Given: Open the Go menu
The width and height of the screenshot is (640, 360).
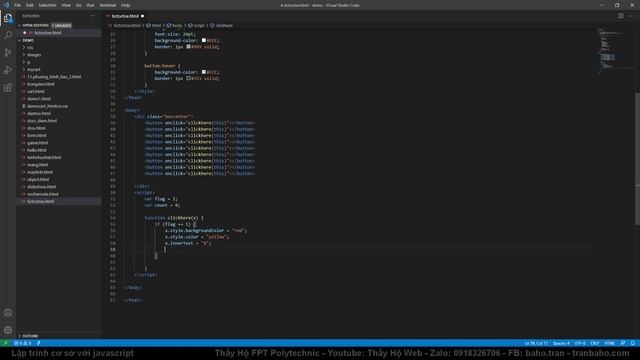Looking at the screenshot, I should 78,5.
